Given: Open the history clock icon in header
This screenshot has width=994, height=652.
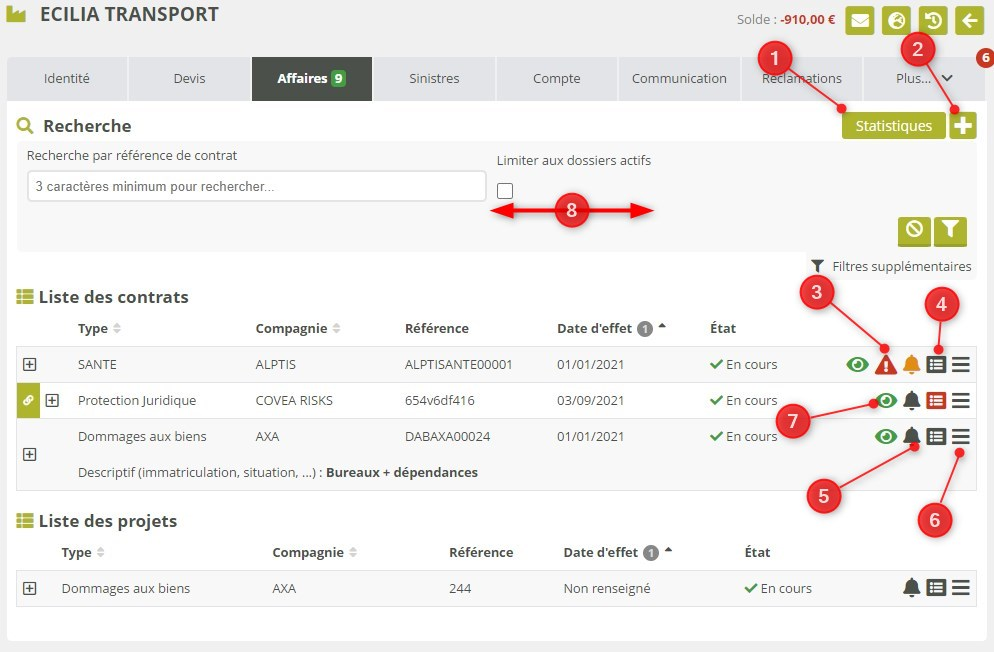Looking at the screenshot, I should 933,20.
